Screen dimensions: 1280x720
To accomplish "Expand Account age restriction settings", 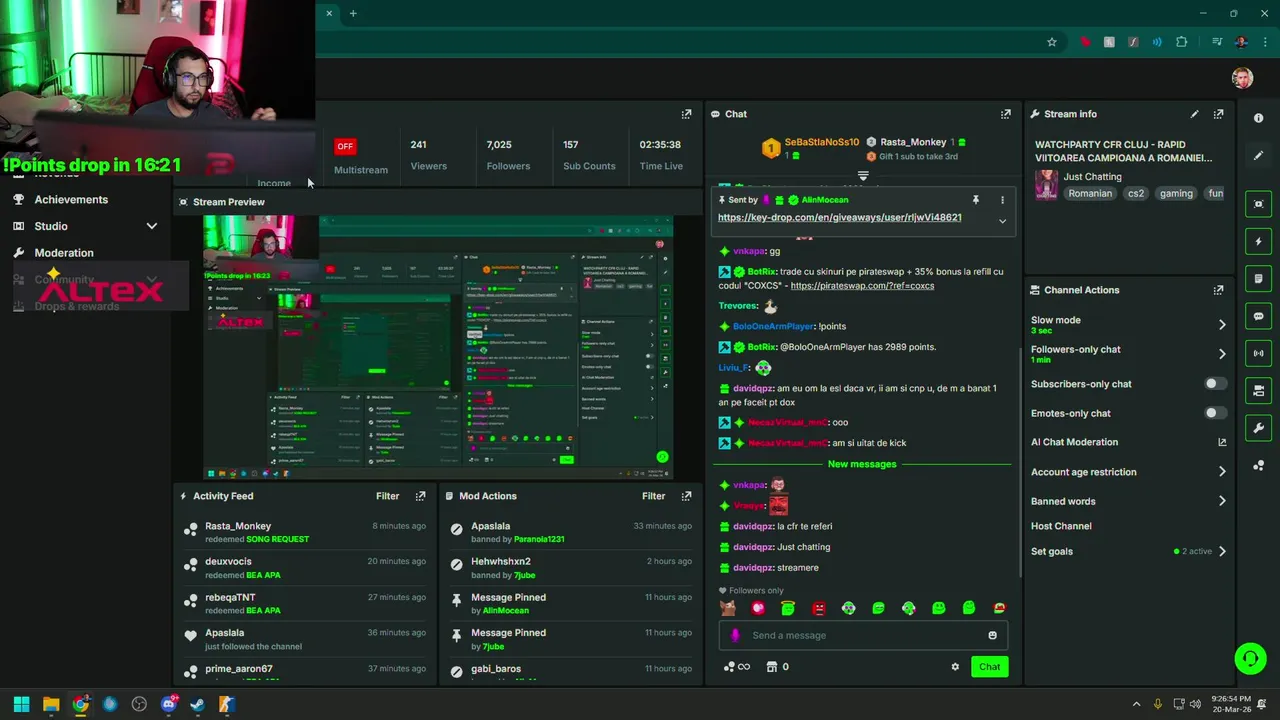I will tap(1222, 472).
